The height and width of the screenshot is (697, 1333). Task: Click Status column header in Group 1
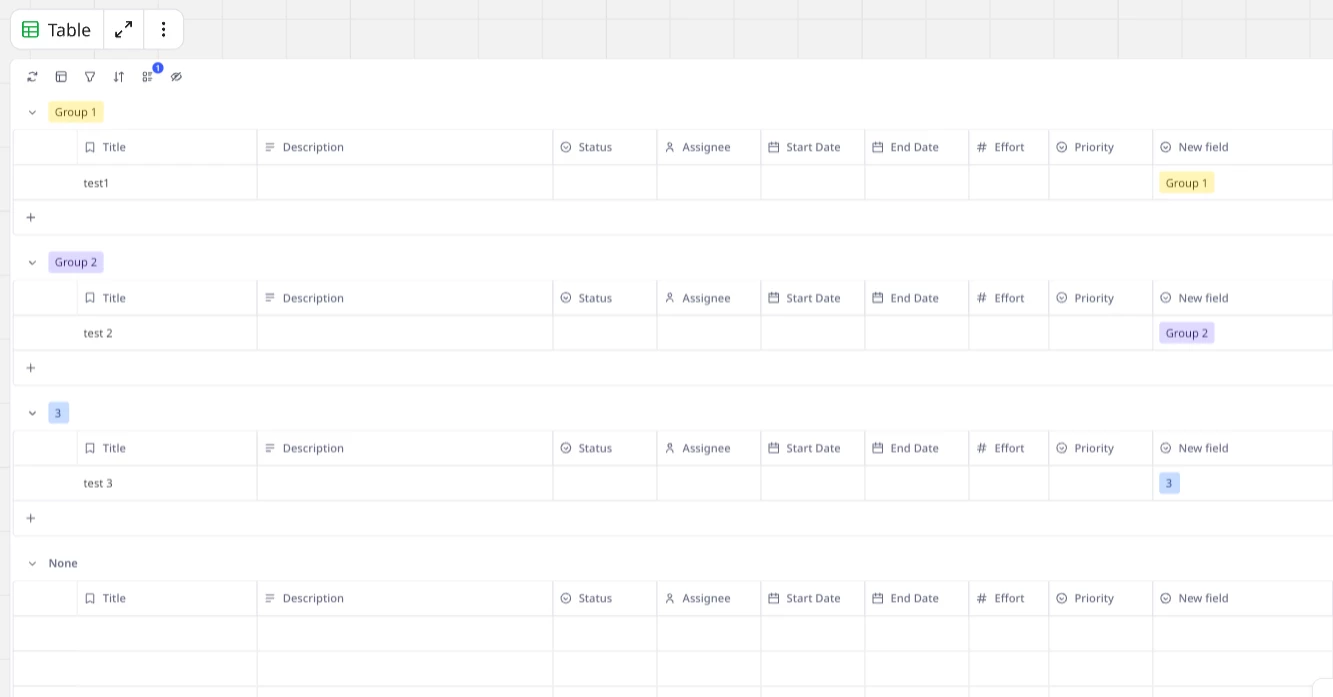pos(605,147)
